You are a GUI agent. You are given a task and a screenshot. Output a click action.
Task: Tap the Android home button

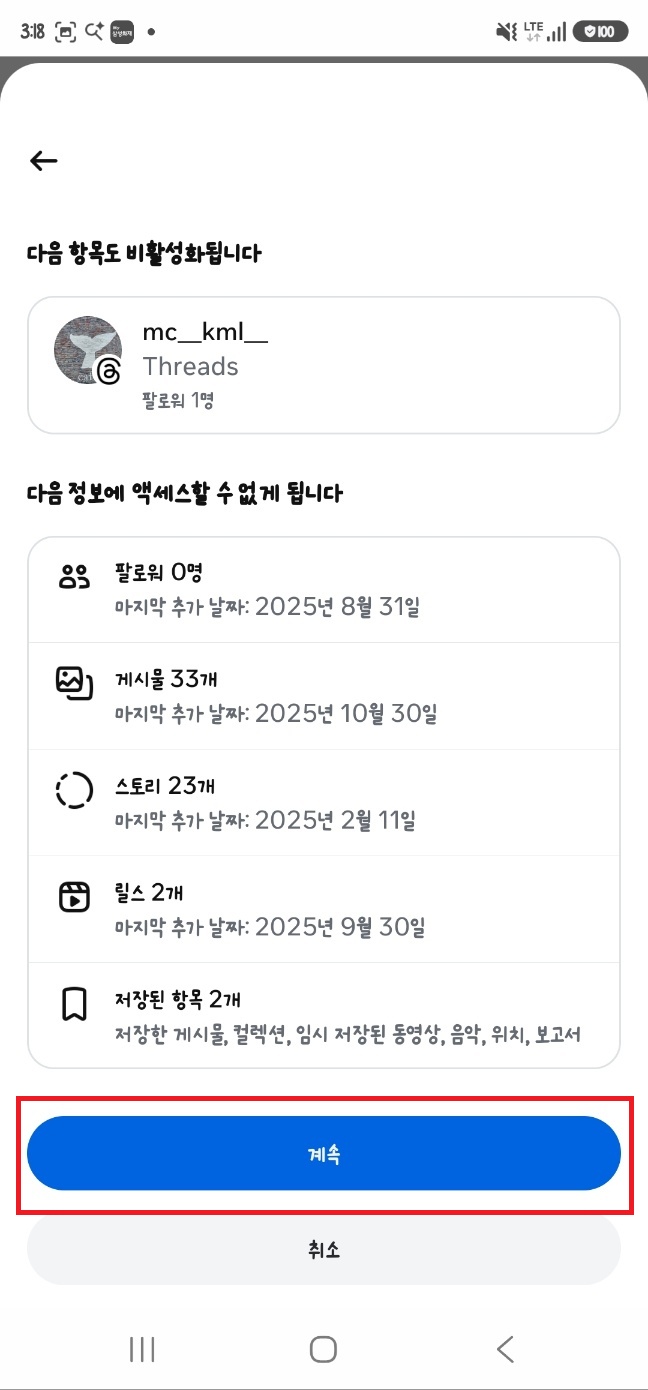[x=323, y=1349]
